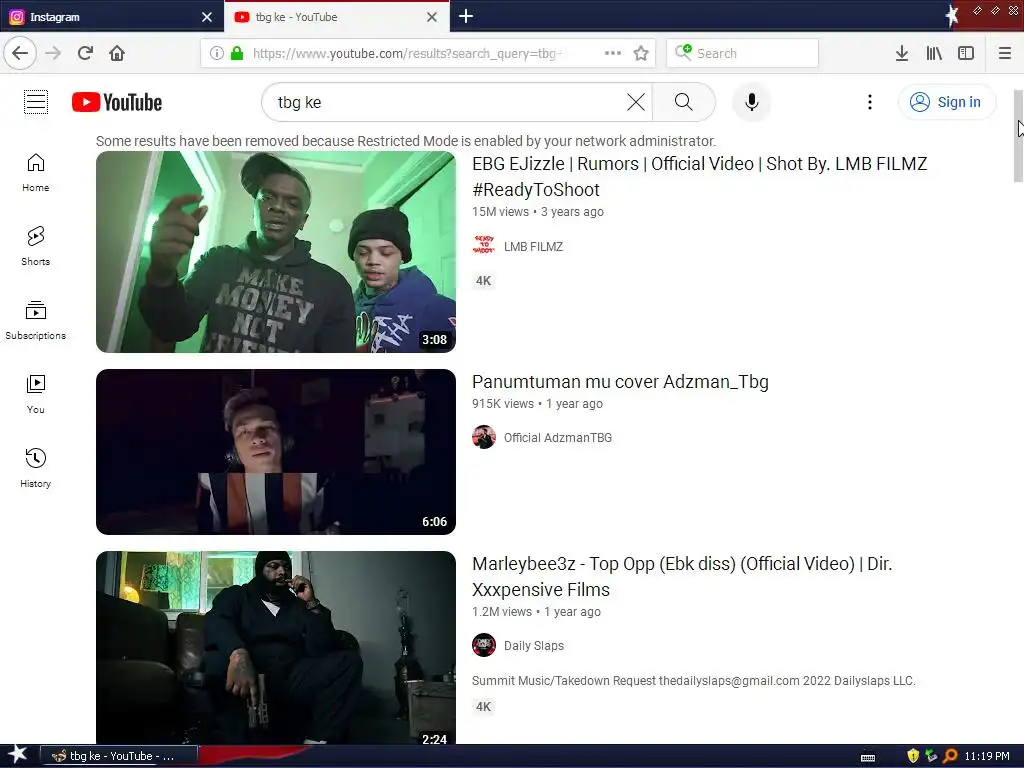Open the taskbar start star button

17,755
